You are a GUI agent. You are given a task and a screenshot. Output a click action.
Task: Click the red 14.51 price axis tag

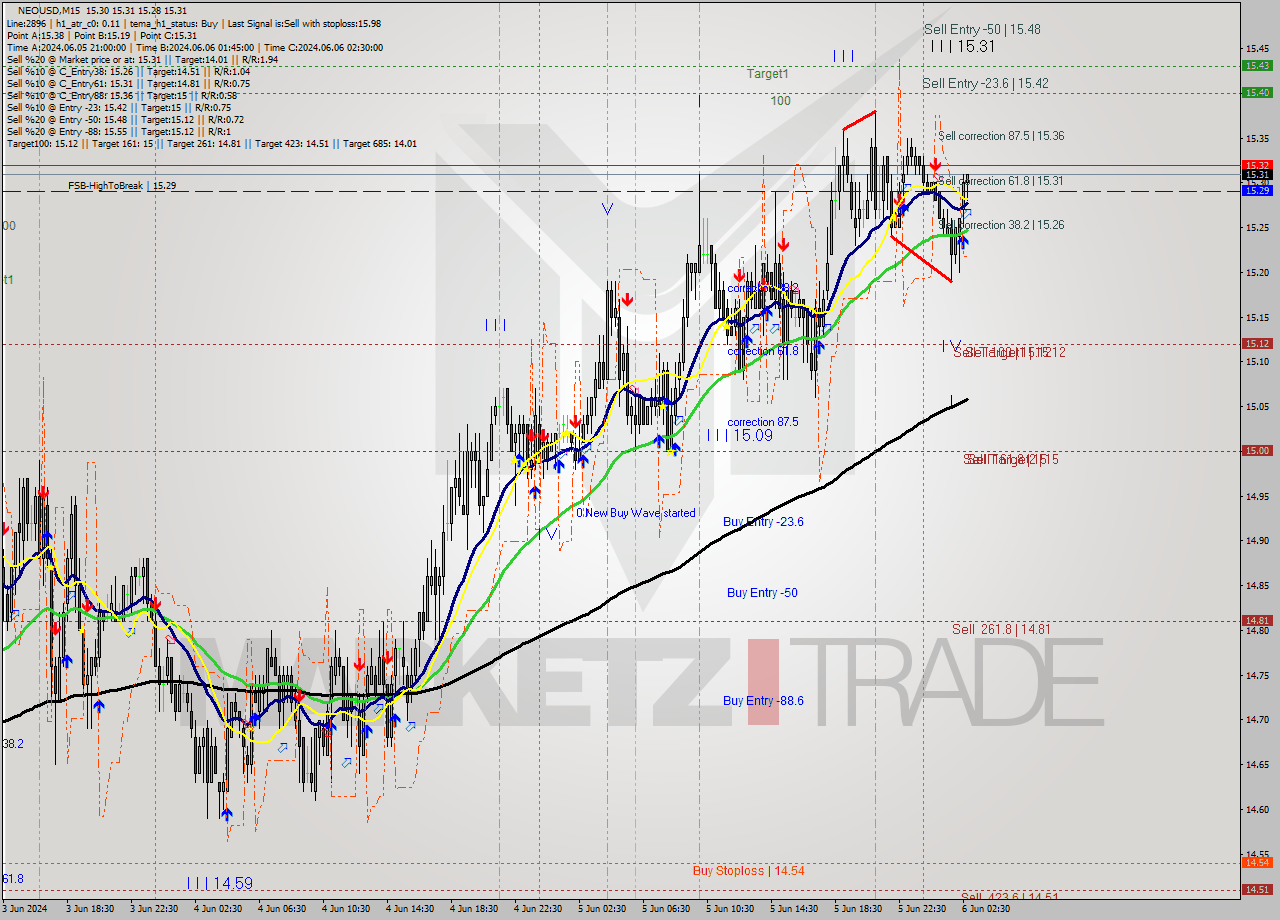click(x=1257, y=889)
